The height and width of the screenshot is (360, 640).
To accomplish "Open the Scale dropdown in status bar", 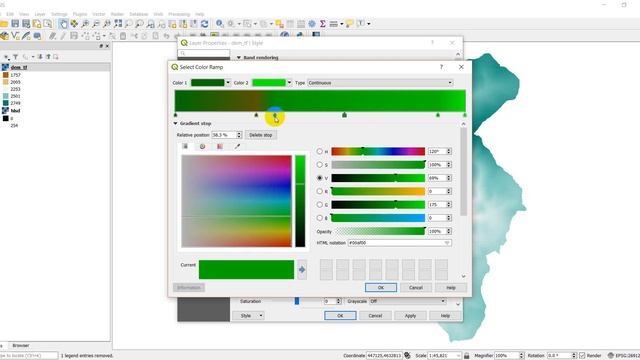I will pyautogui.click(x=458, y=356).
